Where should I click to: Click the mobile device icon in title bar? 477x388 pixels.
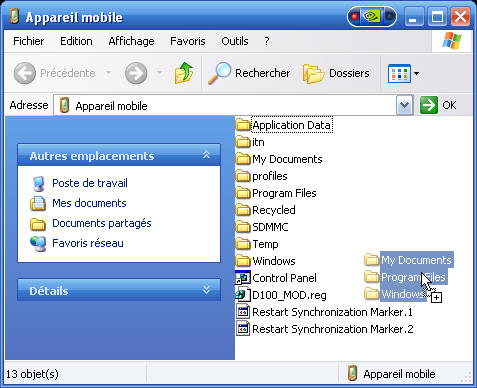tap(14, 16)
